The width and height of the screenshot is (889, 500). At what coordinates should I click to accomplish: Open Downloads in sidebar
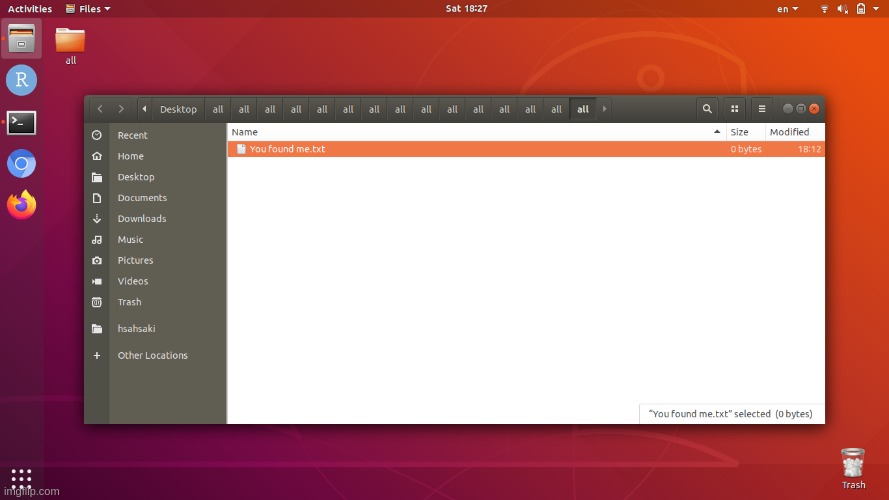coord(155,219)
